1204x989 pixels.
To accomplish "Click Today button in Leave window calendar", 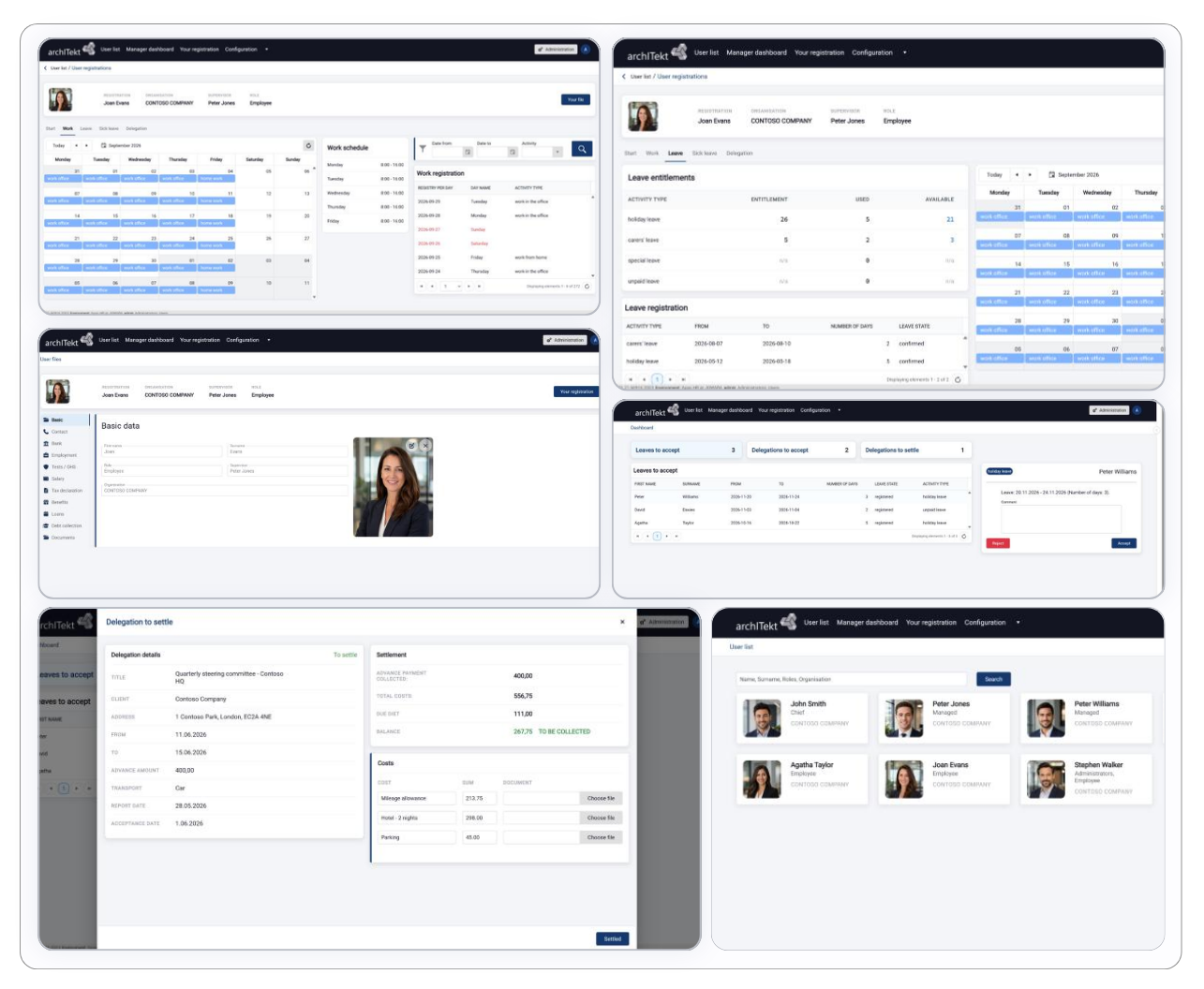I will pyautogui.click(x=994, y=174).
